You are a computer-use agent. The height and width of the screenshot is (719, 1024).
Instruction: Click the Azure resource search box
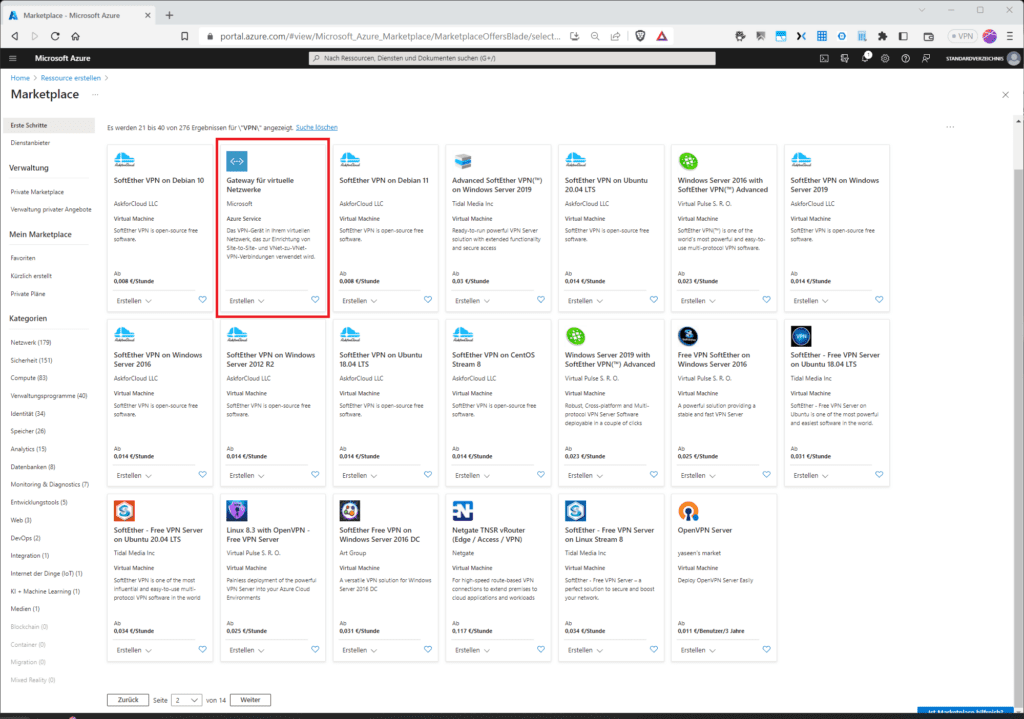click(512, 58)
